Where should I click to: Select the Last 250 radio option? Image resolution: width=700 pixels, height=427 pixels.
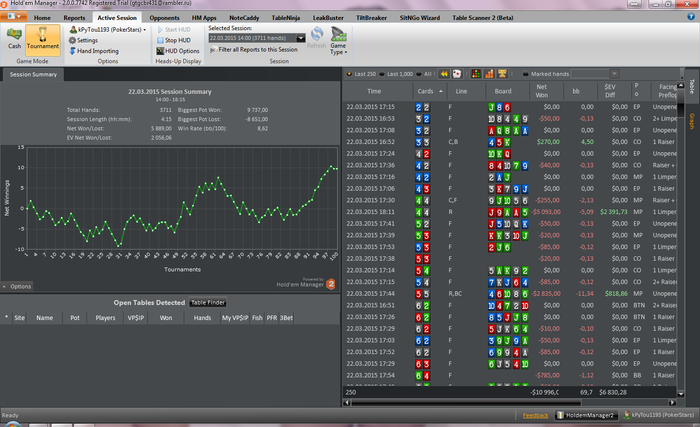(x=362, y=74)
